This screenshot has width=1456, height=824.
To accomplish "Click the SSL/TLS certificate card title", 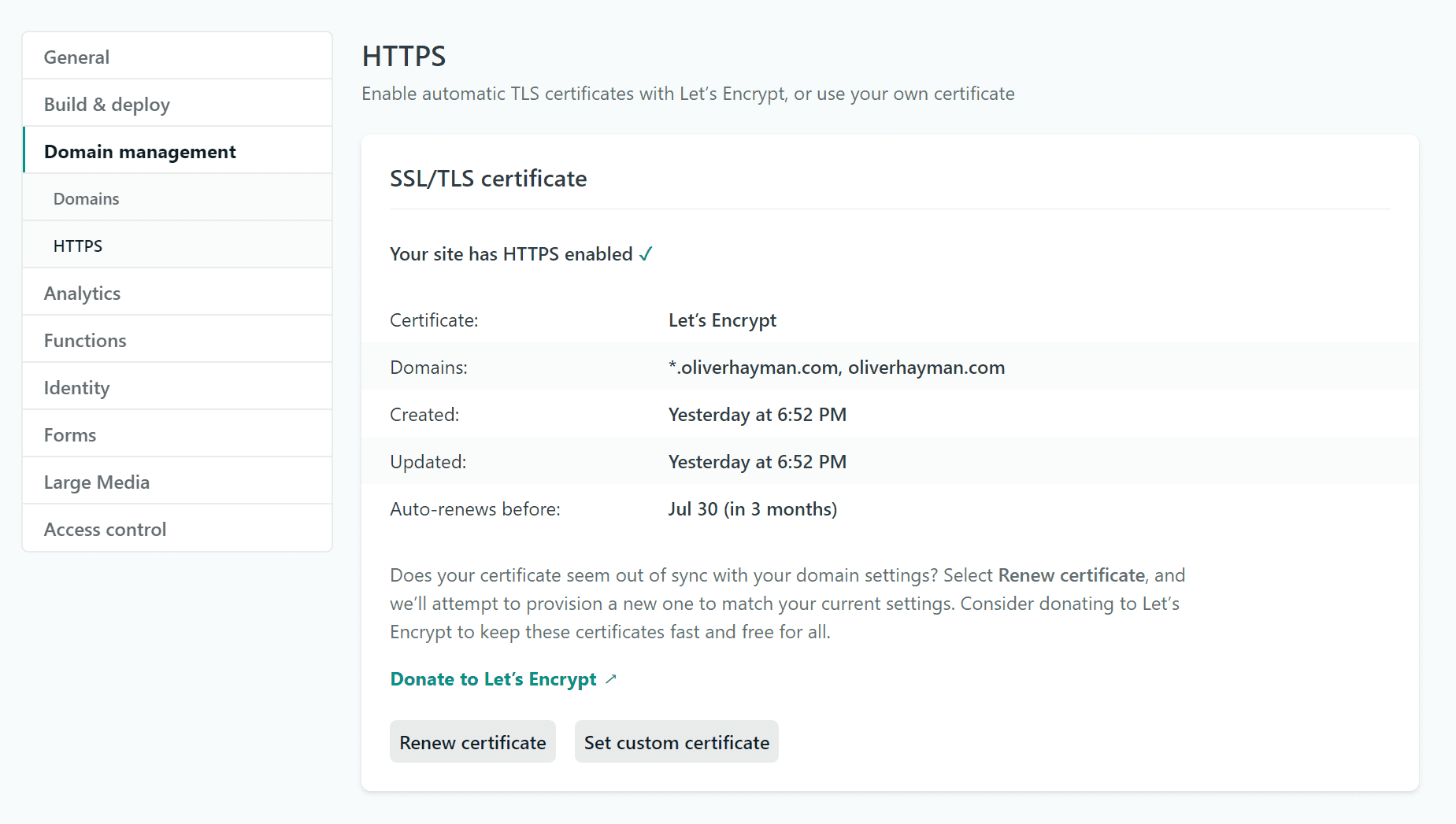I will (x=488, y=179).
